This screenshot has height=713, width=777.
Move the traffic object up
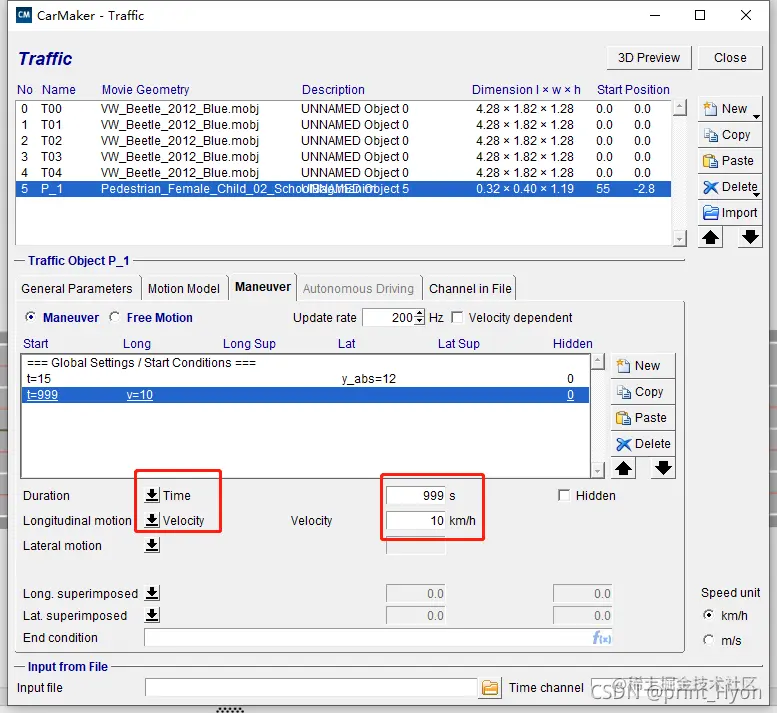point(711,237)
